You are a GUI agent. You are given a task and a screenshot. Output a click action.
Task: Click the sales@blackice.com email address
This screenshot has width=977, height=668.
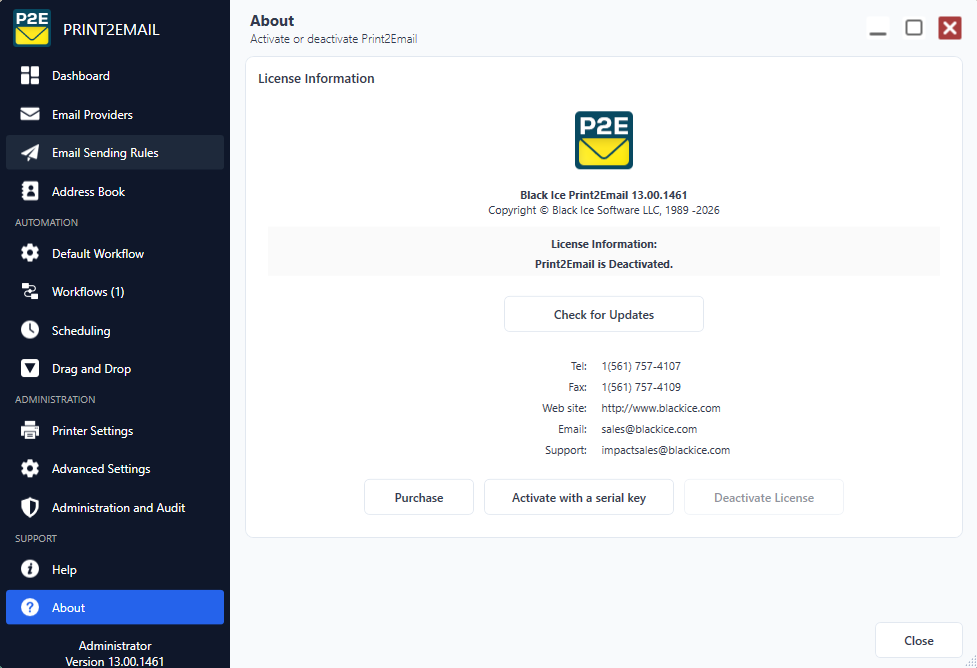tap(649, 429)
